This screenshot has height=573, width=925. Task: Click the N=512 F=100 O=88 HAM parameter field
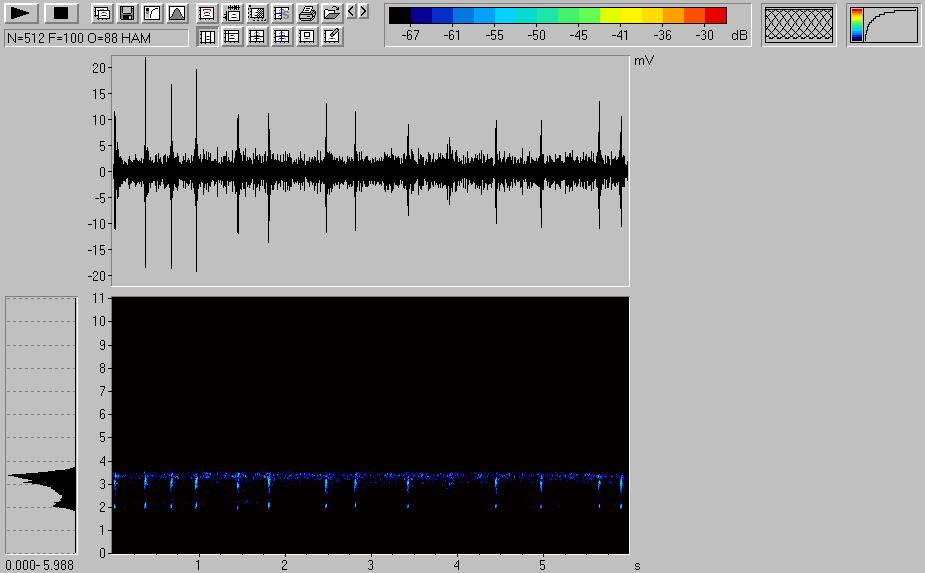point(96,37)
